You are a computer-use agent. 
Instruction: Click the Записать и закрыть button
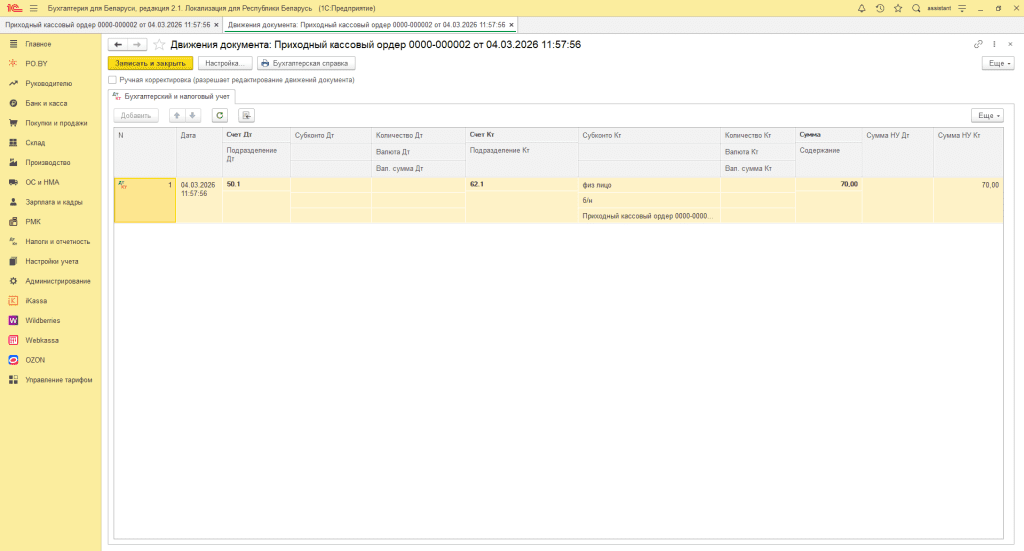coord(150,63)
